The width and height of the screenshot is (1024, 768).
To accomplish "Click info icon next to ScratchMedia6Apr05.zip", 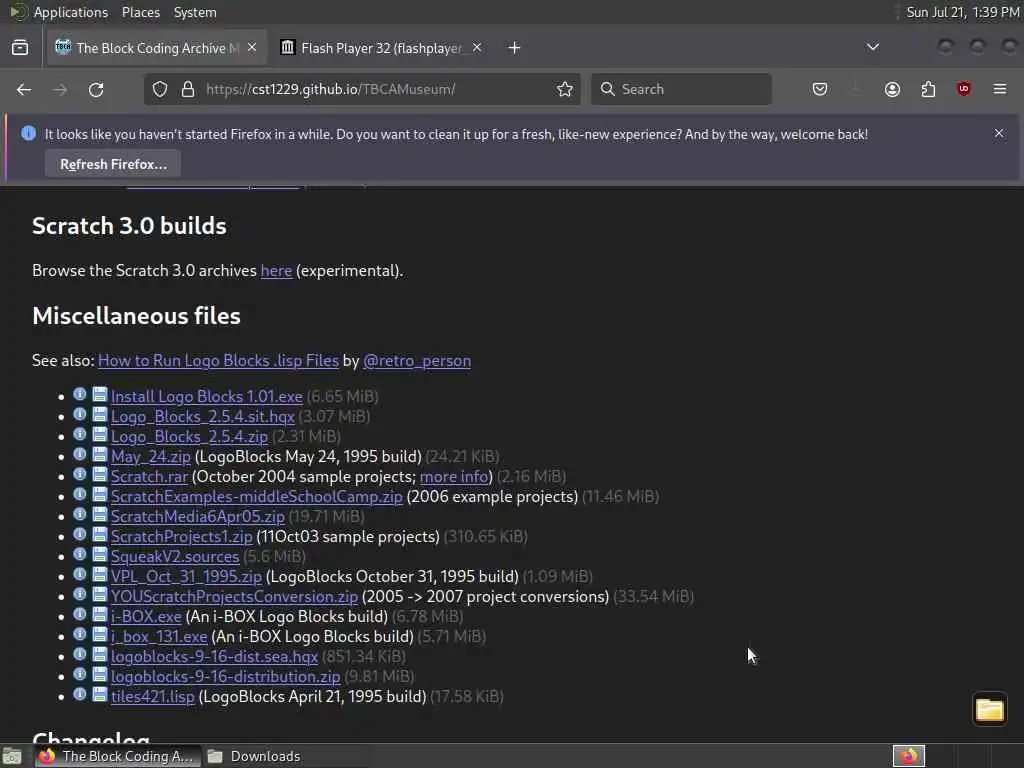I will [80, 515].
